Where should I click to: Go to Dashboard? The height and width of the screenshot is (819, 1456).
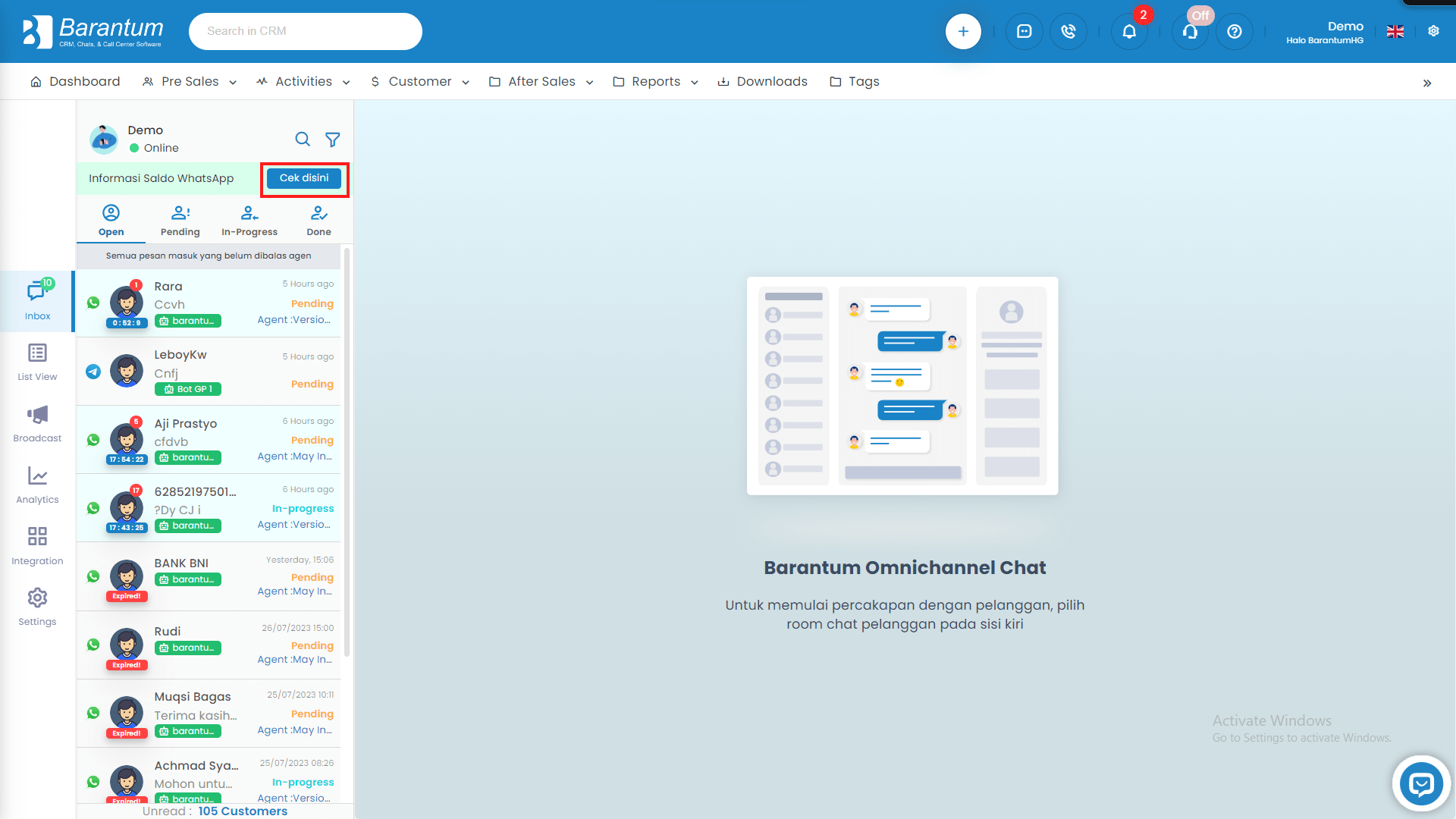75,81
